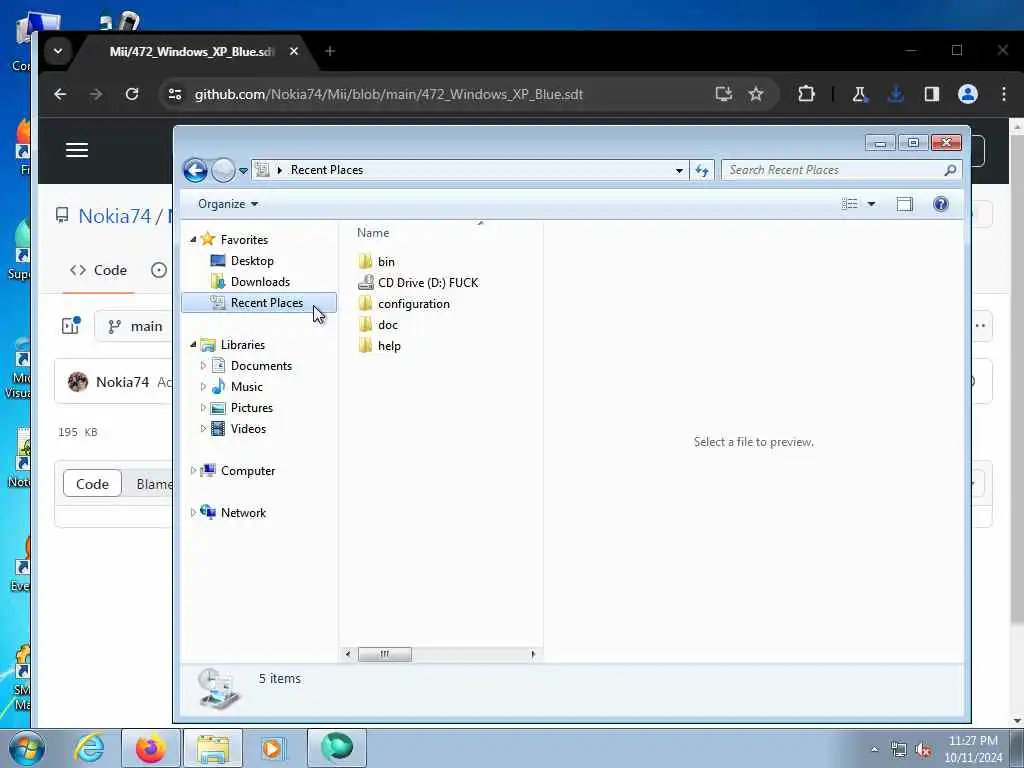The width and height of the screenshot is (1024, 768).
Task: Select CD Drive (D:) item
Action: pyautogui.click(x=428, y=282)
